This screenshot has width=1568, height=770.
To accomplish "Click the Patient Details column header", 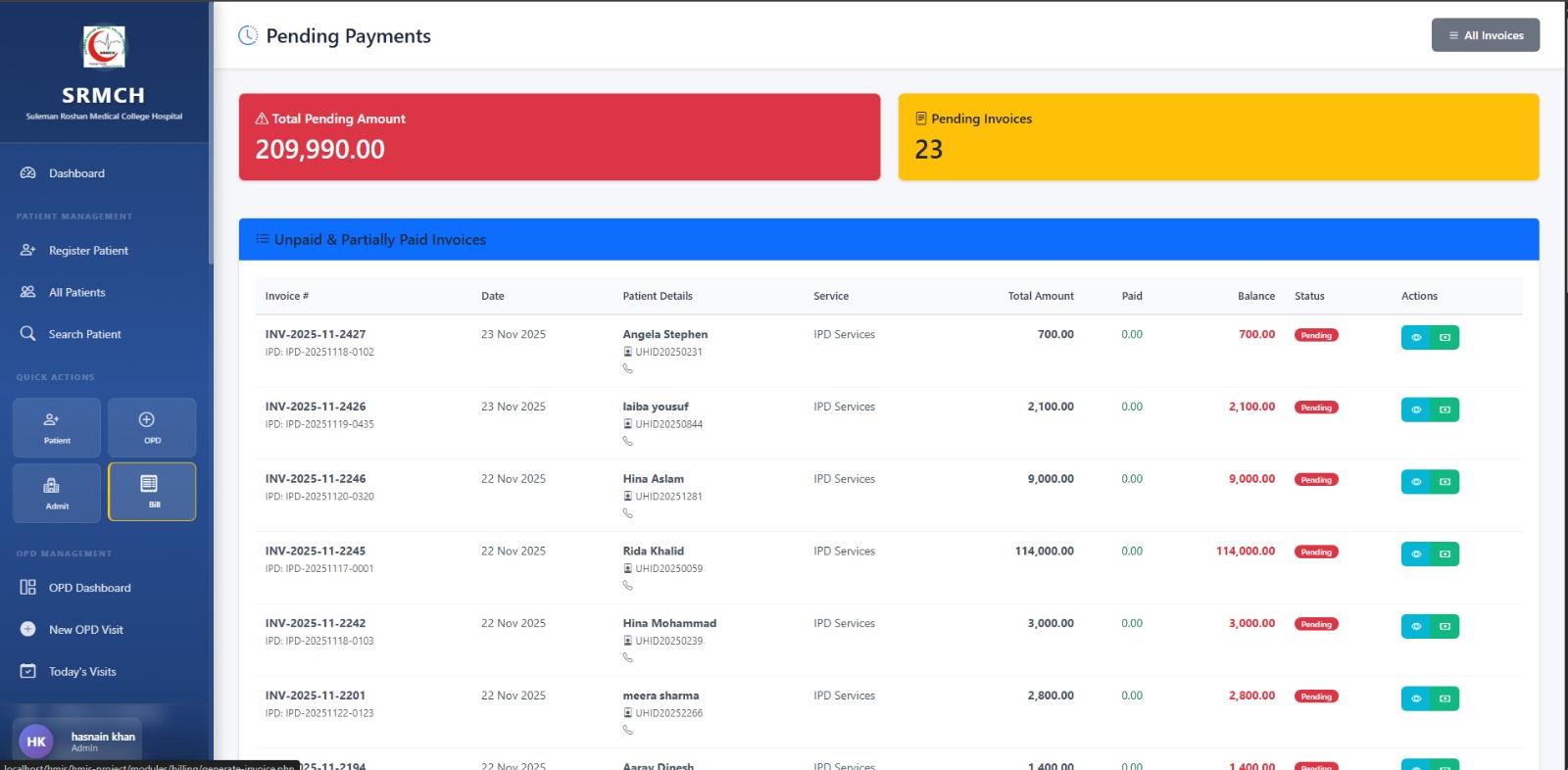I will tap(658, 296).
